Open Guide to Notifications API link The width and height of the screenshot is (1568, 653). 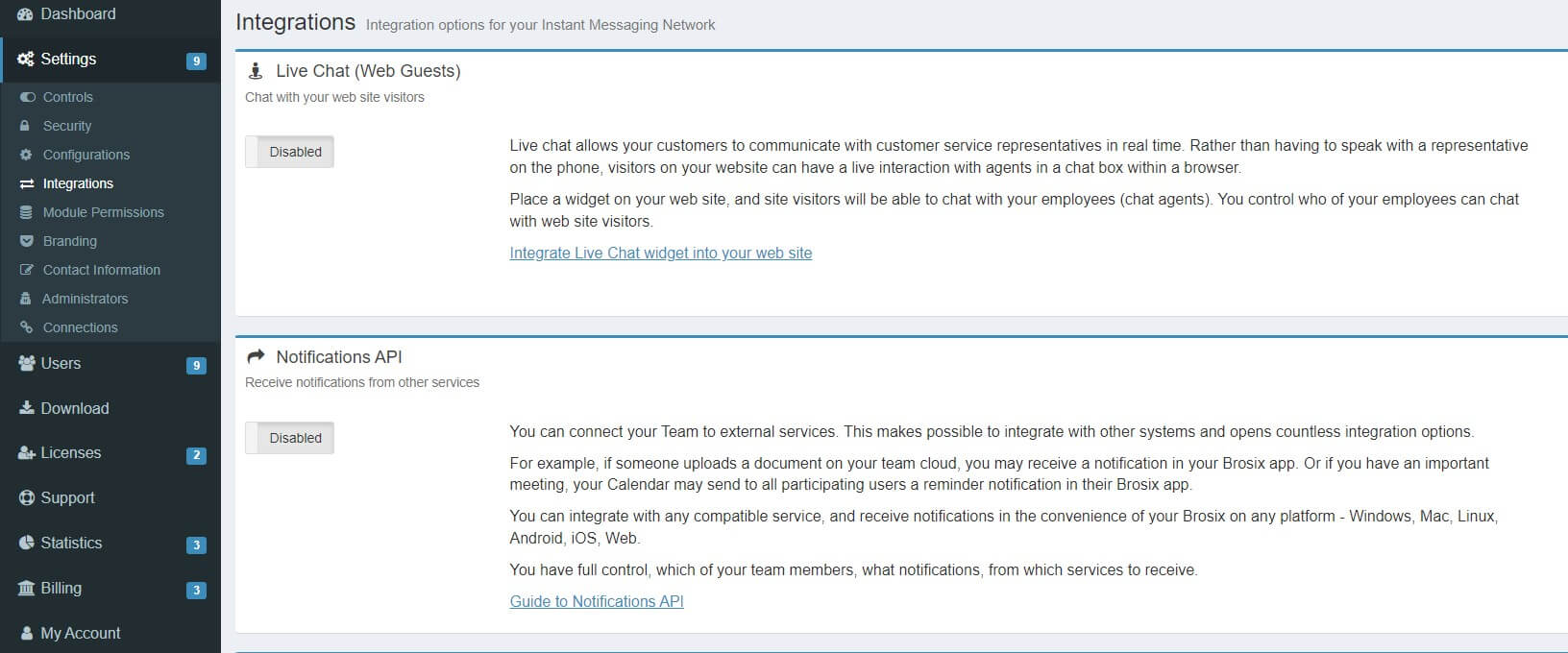pos(597,602)
